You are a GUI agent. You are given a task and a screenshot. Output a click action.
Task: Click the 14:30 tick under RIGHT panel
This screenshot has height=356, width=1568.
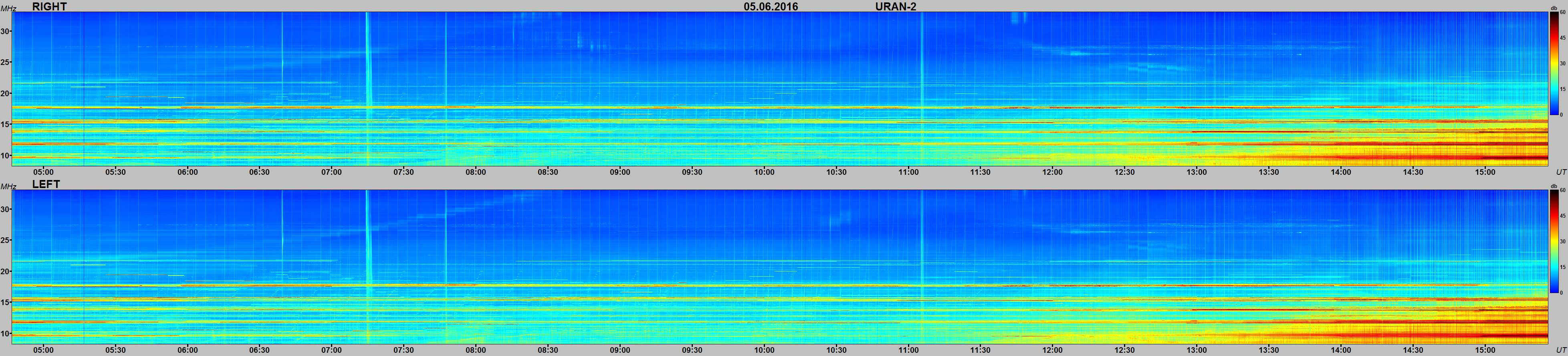coord(1413,172)
